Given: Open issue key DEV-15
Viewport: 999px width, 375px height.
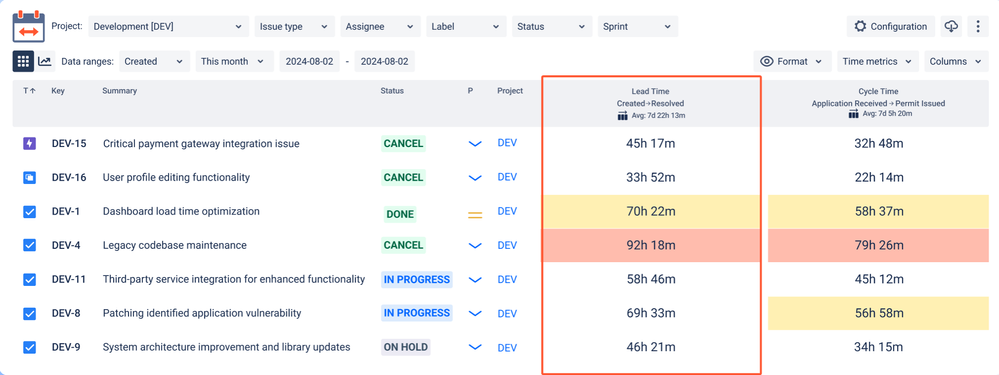Looking at the screenshot, I should click(x=69, y=144).
